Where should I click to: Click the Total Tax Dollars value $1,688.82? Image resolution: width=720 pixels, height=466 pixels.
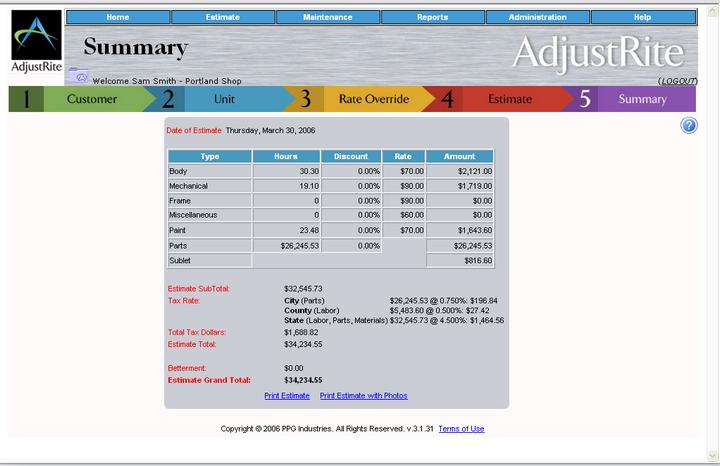coord(301,332)
